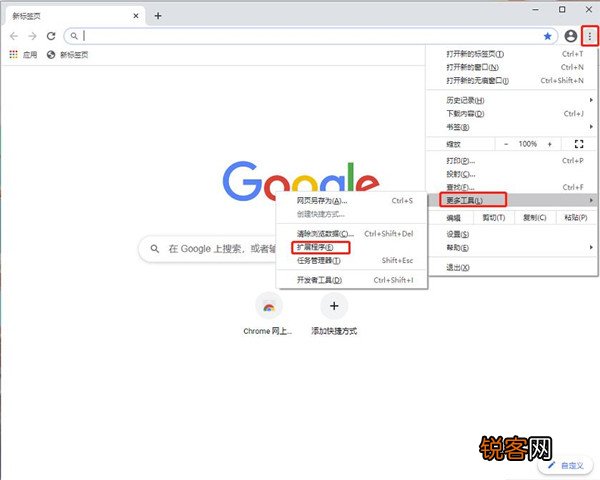Open the 应用 apps grid shortcut

point(23,55)
